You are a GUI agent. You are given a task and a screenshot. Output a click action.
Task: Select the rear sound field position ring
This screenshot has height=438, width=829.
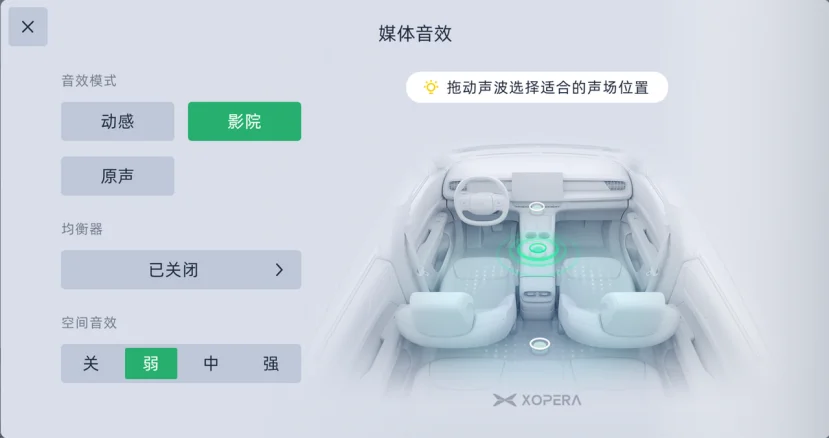(539, 344)
